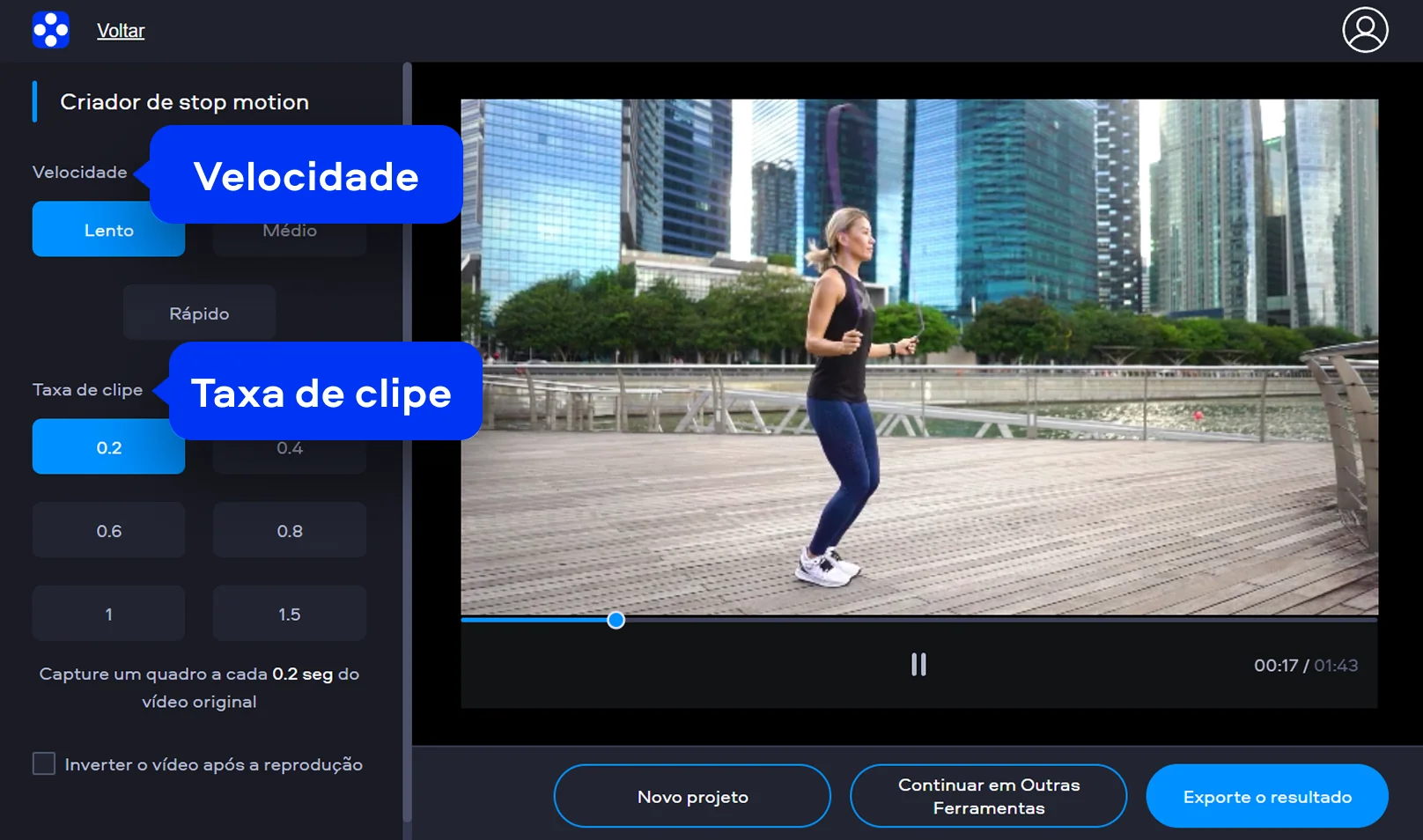Click the 00:17 current time readout
The image size is (1423, 840).
click(x=1276, y=666)
